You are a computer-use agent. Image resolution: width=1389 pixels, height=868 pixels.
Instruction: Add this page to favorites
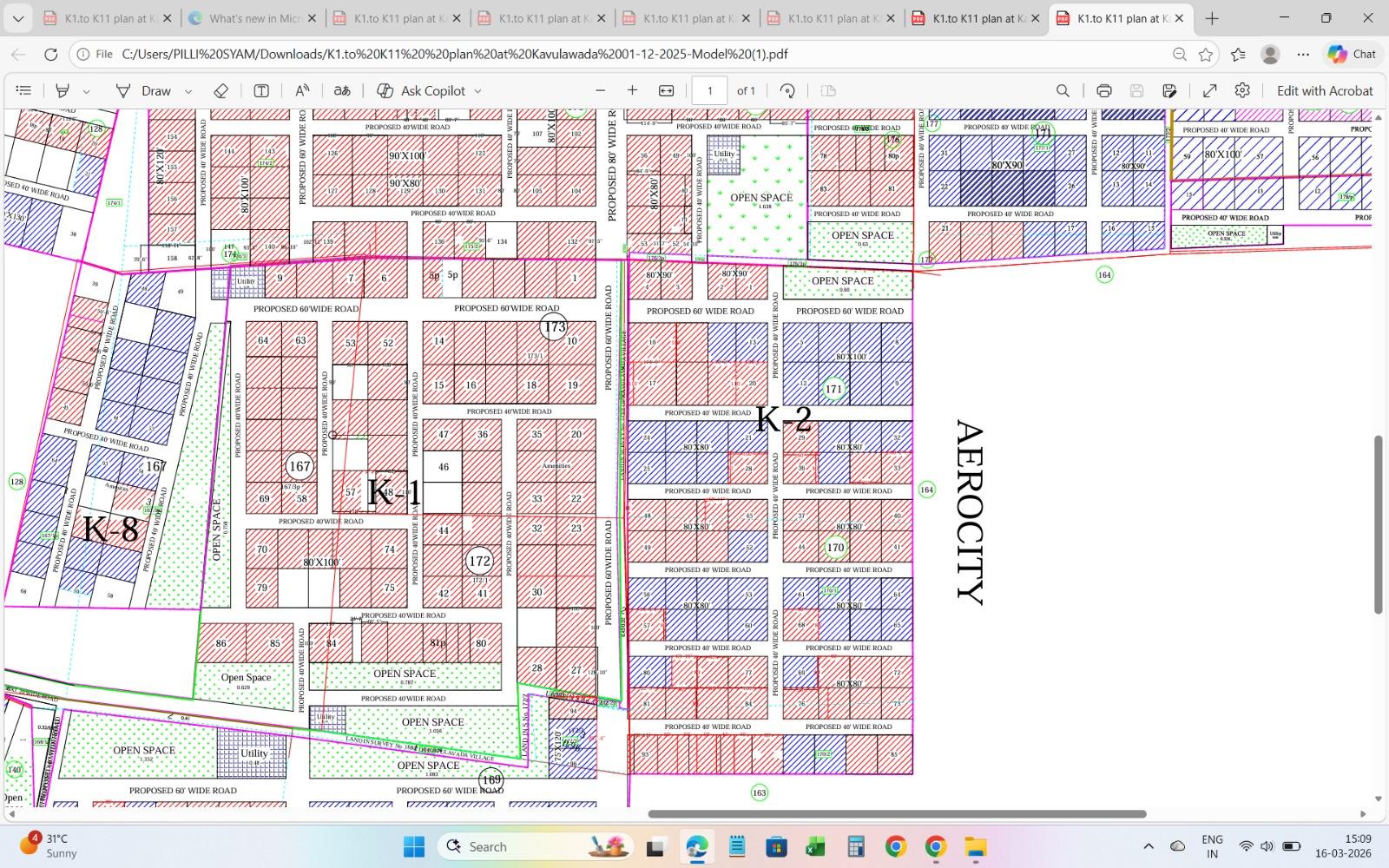point(1206,54)
